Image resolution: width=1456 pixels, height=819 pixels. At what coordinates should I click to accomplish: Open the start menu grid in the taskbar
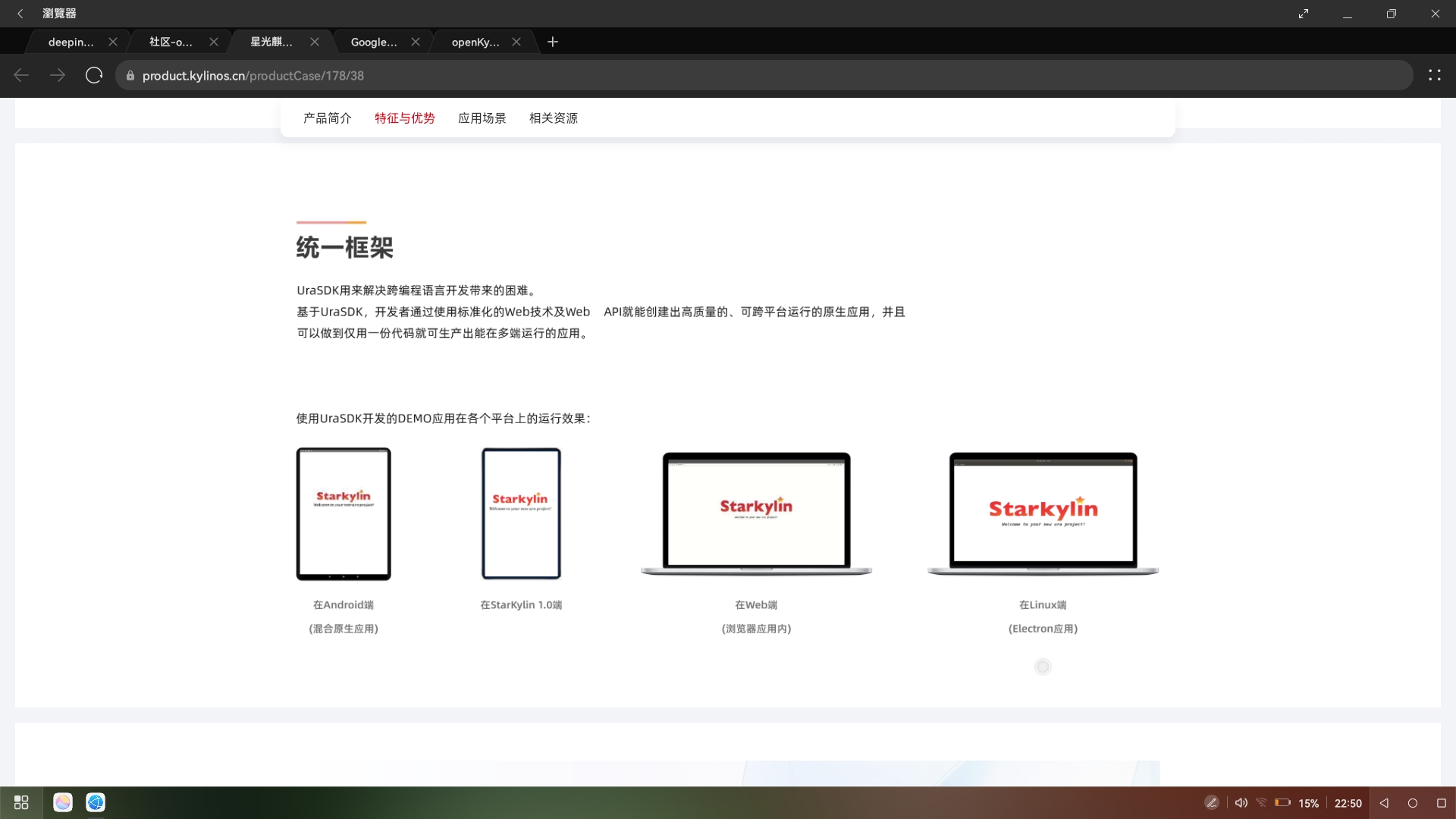pyautogui.click(x=20, y=802)
